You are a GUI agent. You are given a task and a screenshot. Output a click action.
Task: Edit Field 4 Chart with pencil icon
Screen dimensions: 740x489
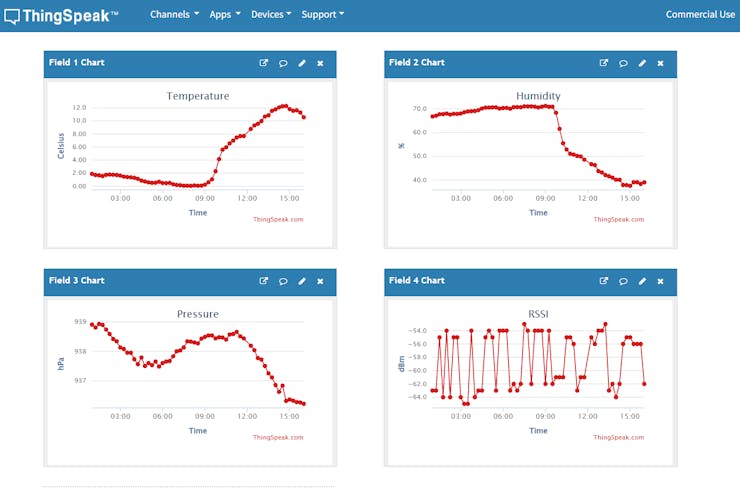pos(642,281)
